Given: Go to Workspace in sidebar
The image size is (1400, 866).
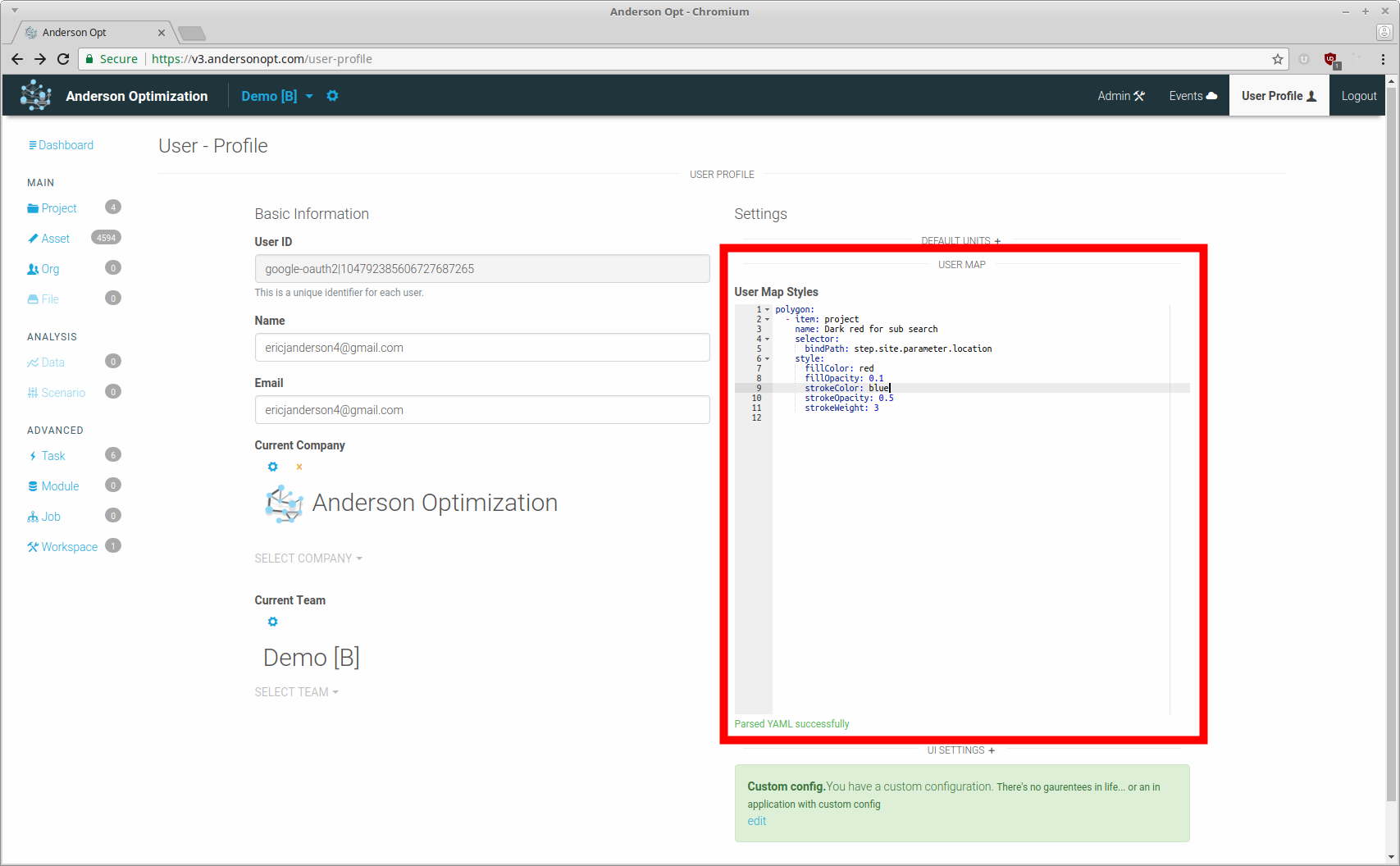Looking at the screenshot, I should pos(69,547).
